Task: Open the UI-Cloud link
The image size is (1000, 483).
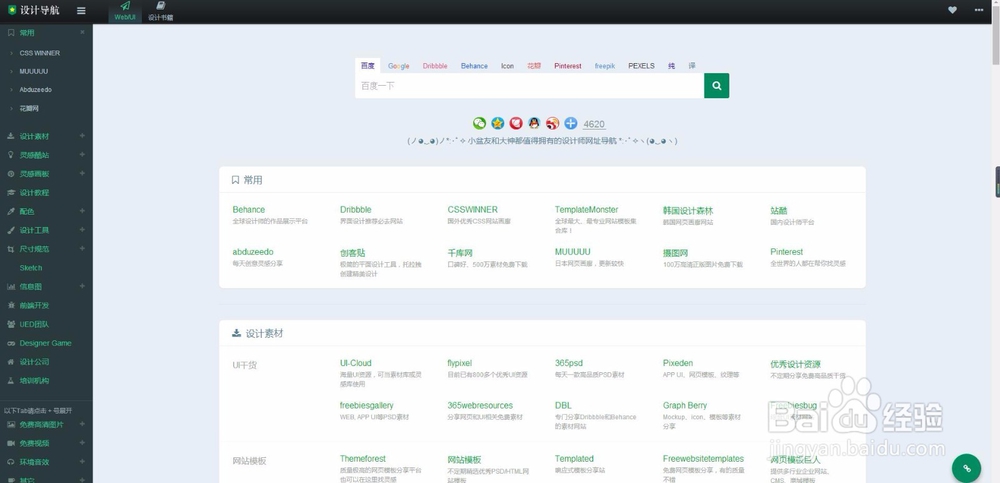Action: [x=356, y=363]
